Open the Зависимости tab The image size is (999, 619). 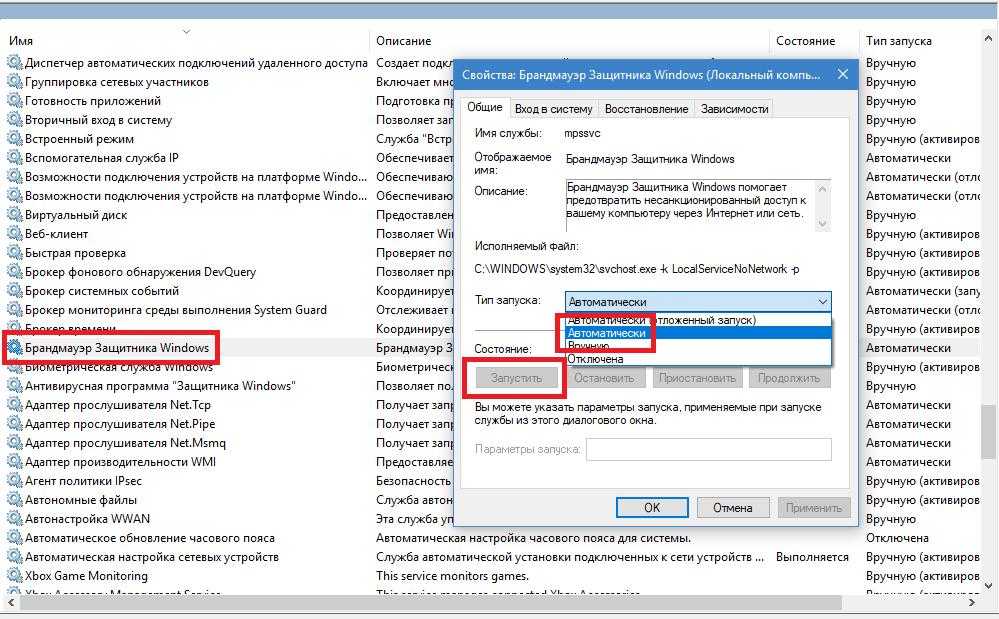[734, 109]
